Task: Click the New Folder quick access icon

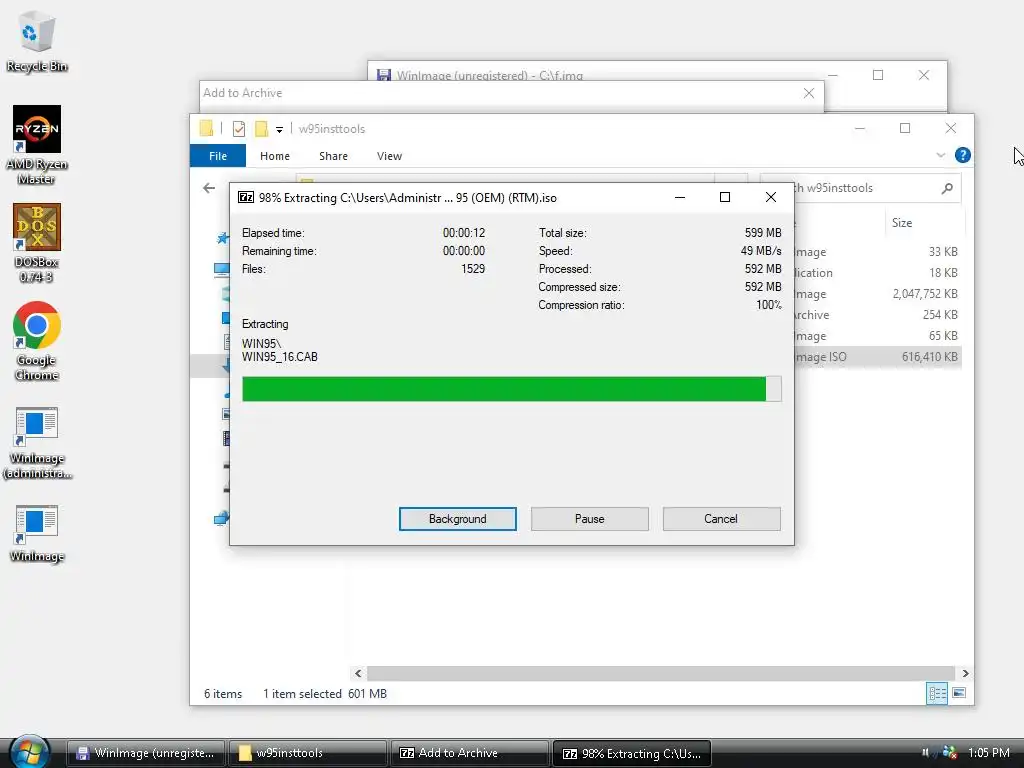Action: tap(261, 129)
